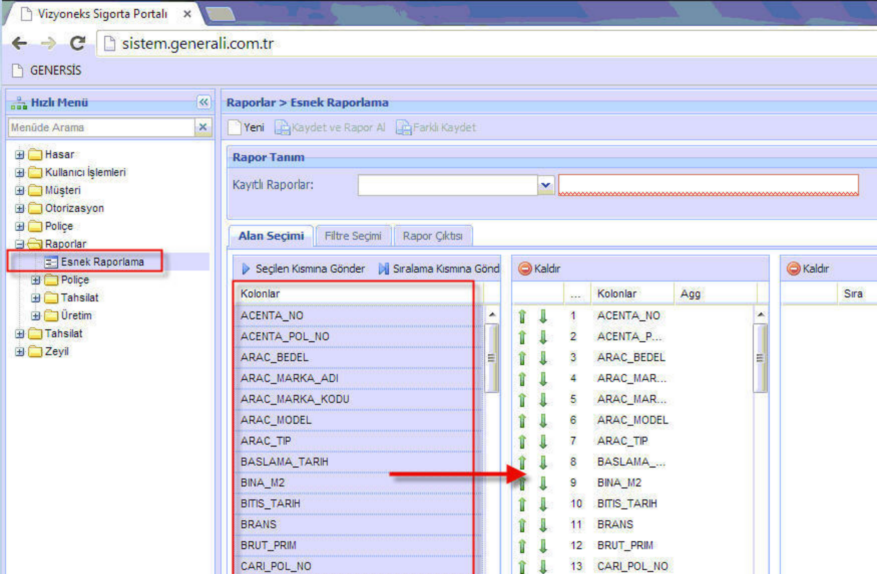Collapse the Hızlı Menü panel
Screen dimensions: 877x574
click(203, 102)
